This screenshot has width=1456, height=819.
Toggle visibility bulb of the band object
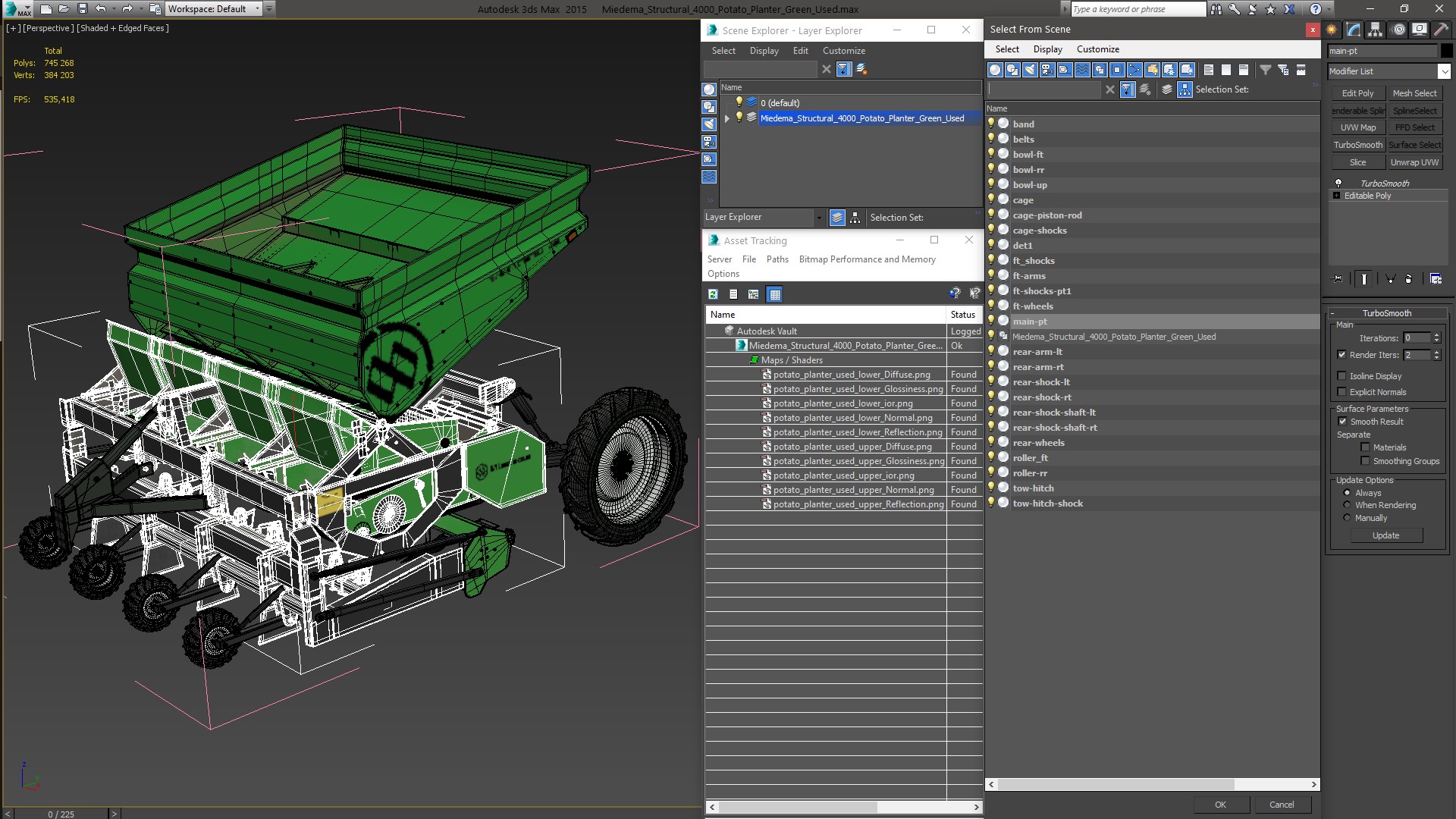point(991,124)
